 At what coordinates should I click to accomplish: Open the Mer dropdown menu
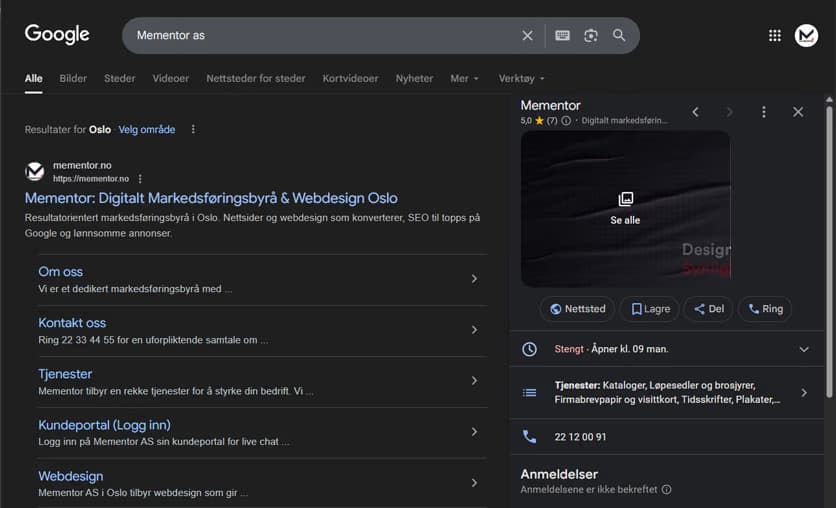(x=465, y=78)
